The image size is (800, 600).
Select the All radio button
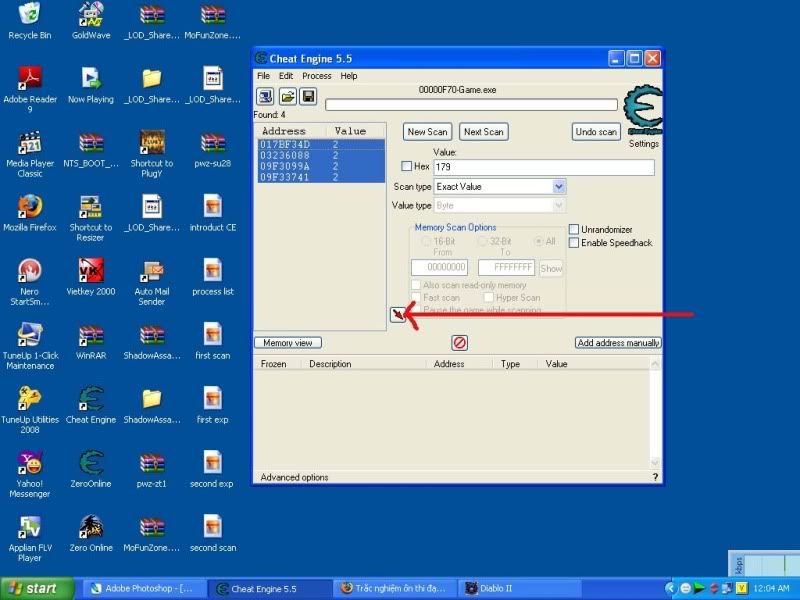538,241
